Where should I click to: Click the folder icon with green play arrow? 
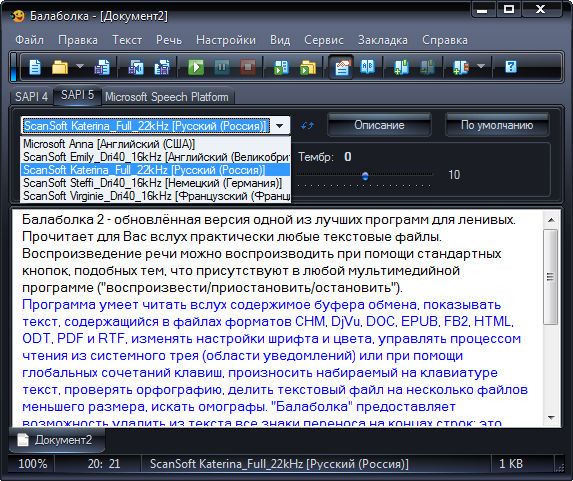click(308, 67)
